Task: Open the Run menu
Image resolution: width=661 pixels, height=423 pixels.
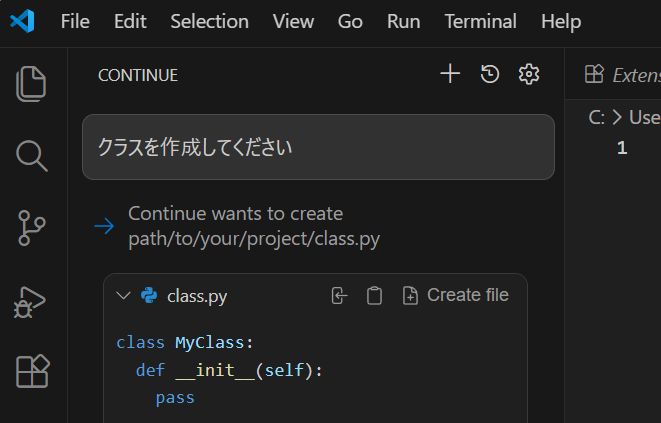Action: pos(403,21)
